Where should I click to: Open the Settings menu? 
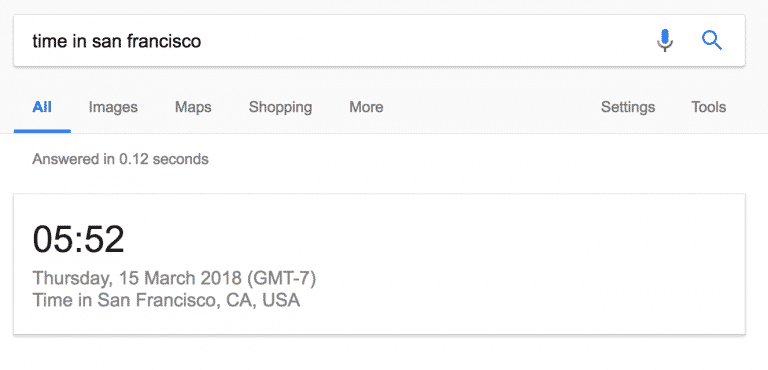pyautogui.click(x=628, y=107)
